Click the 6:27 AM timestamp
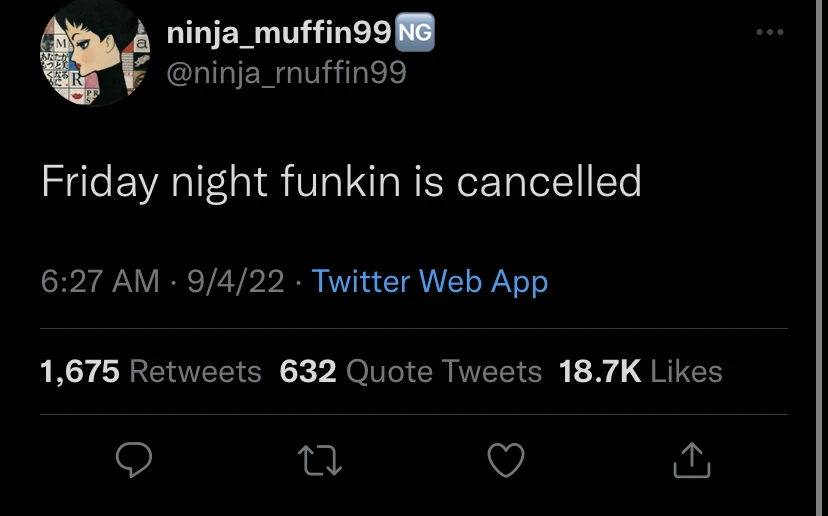 [x=100, y=282]
